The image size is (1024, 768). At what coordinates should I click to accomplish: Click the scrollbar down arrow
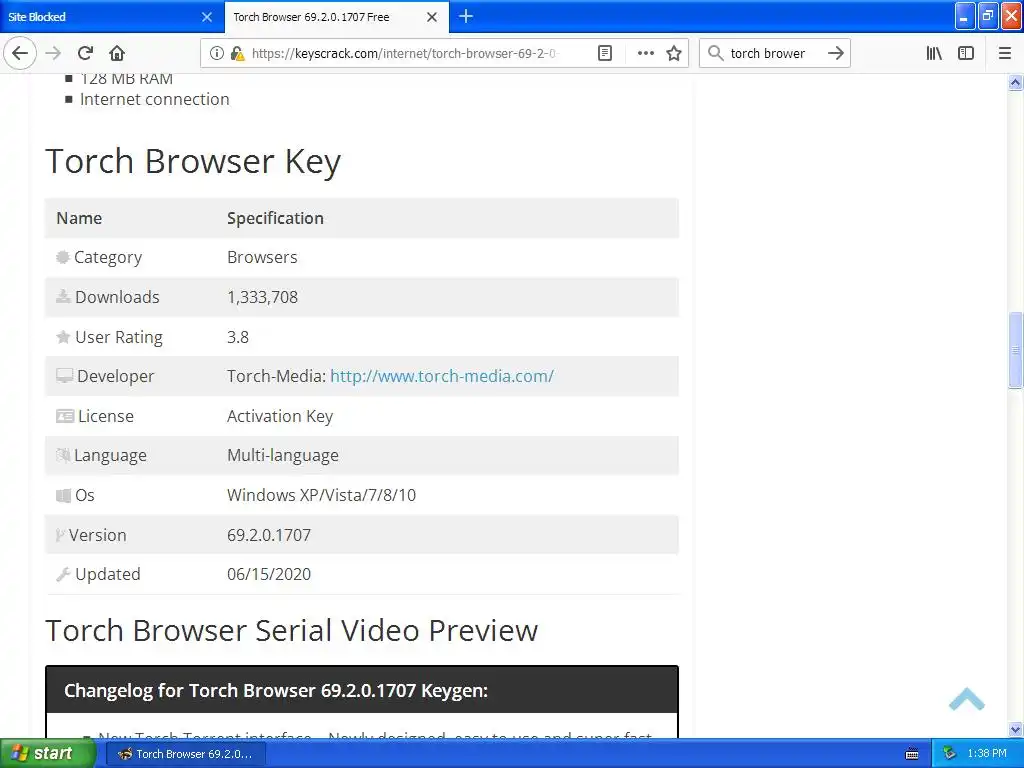1016,729
